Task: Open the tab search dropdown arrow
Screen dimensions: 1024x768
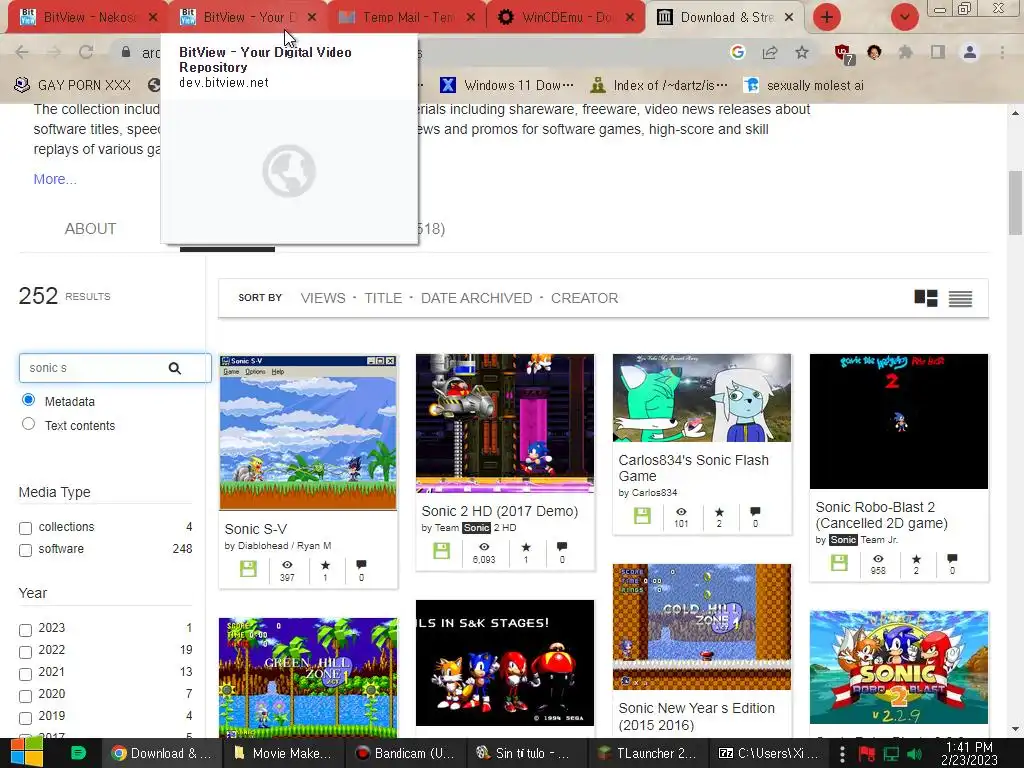Action: pyautogui.click(x=905, y=17)
